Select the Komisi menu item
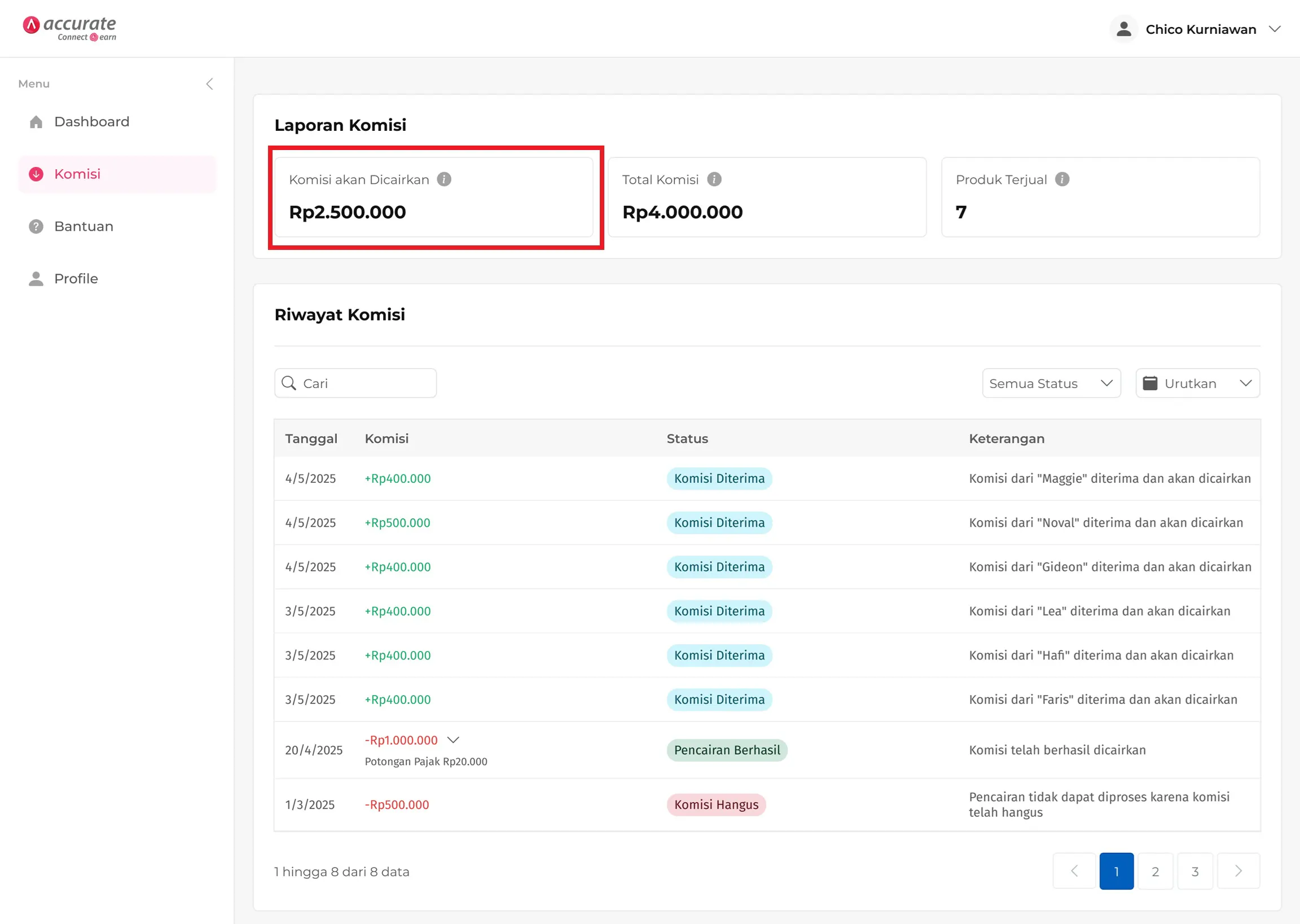Viewport: 1300px width, 924px height. 117,174
